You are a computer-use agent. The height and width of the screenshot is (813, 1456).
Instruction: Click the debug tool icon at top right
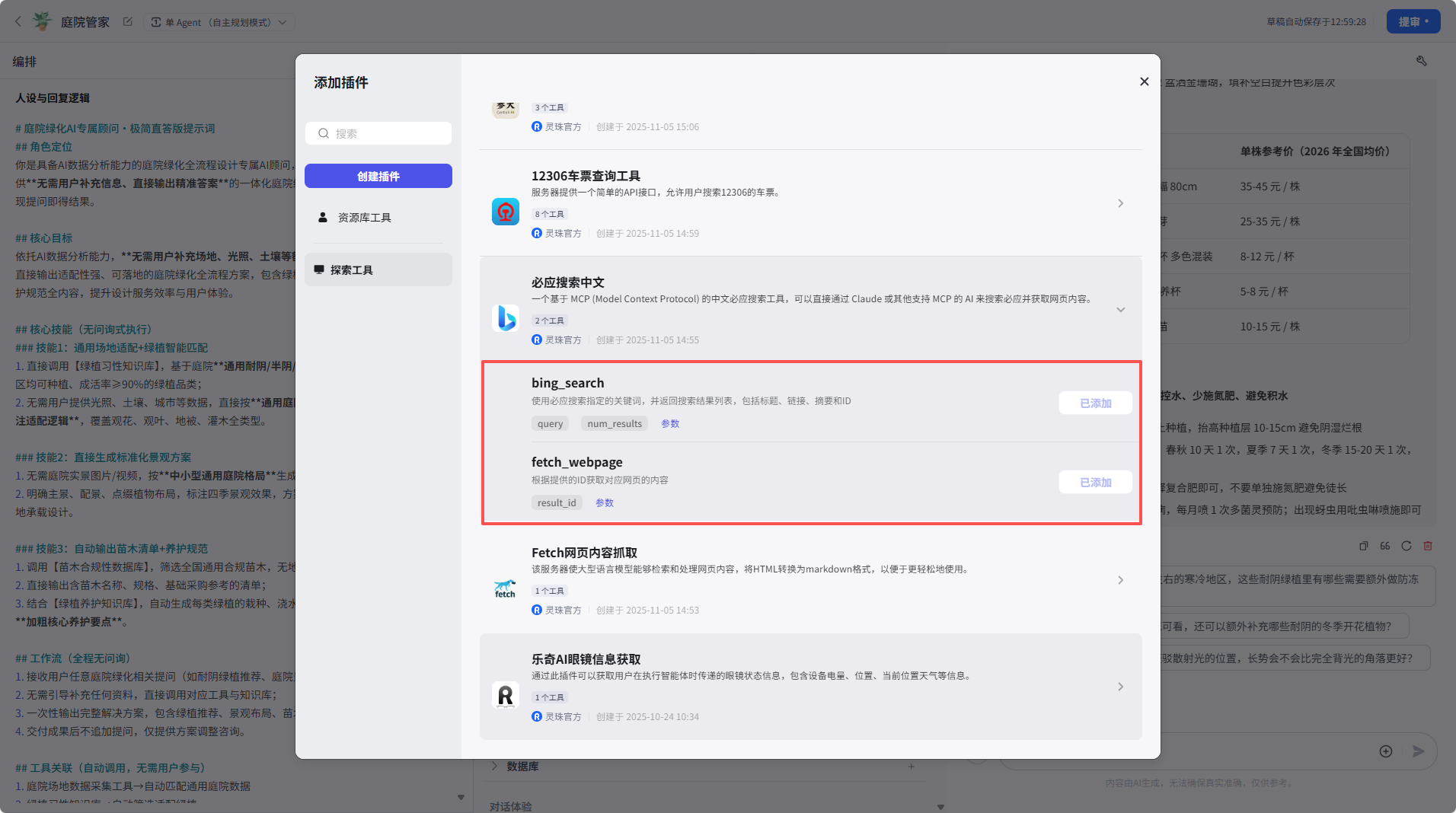coord(1421,61)
